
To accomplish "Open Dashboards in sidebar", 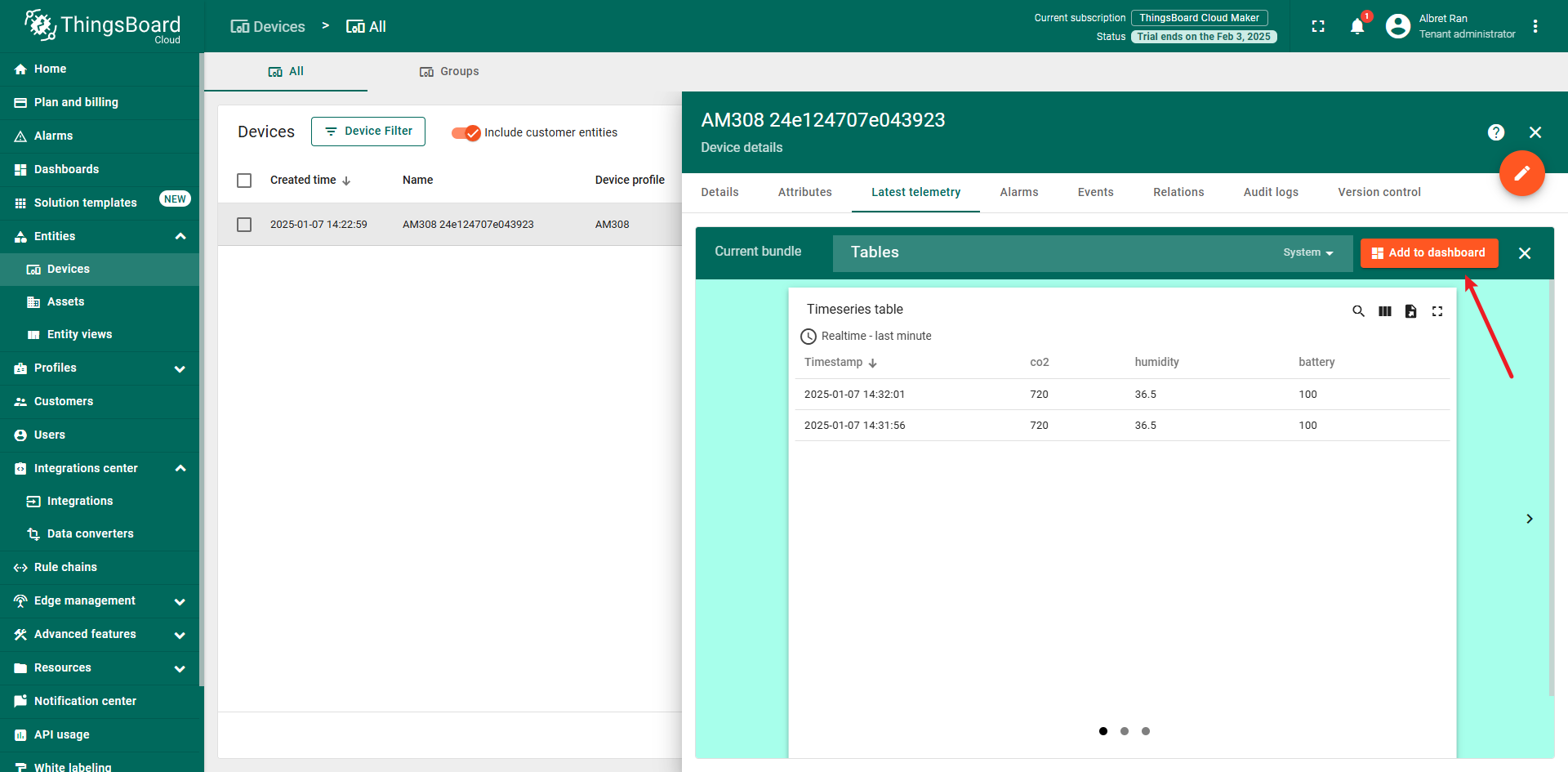I will tap(100, 170).
